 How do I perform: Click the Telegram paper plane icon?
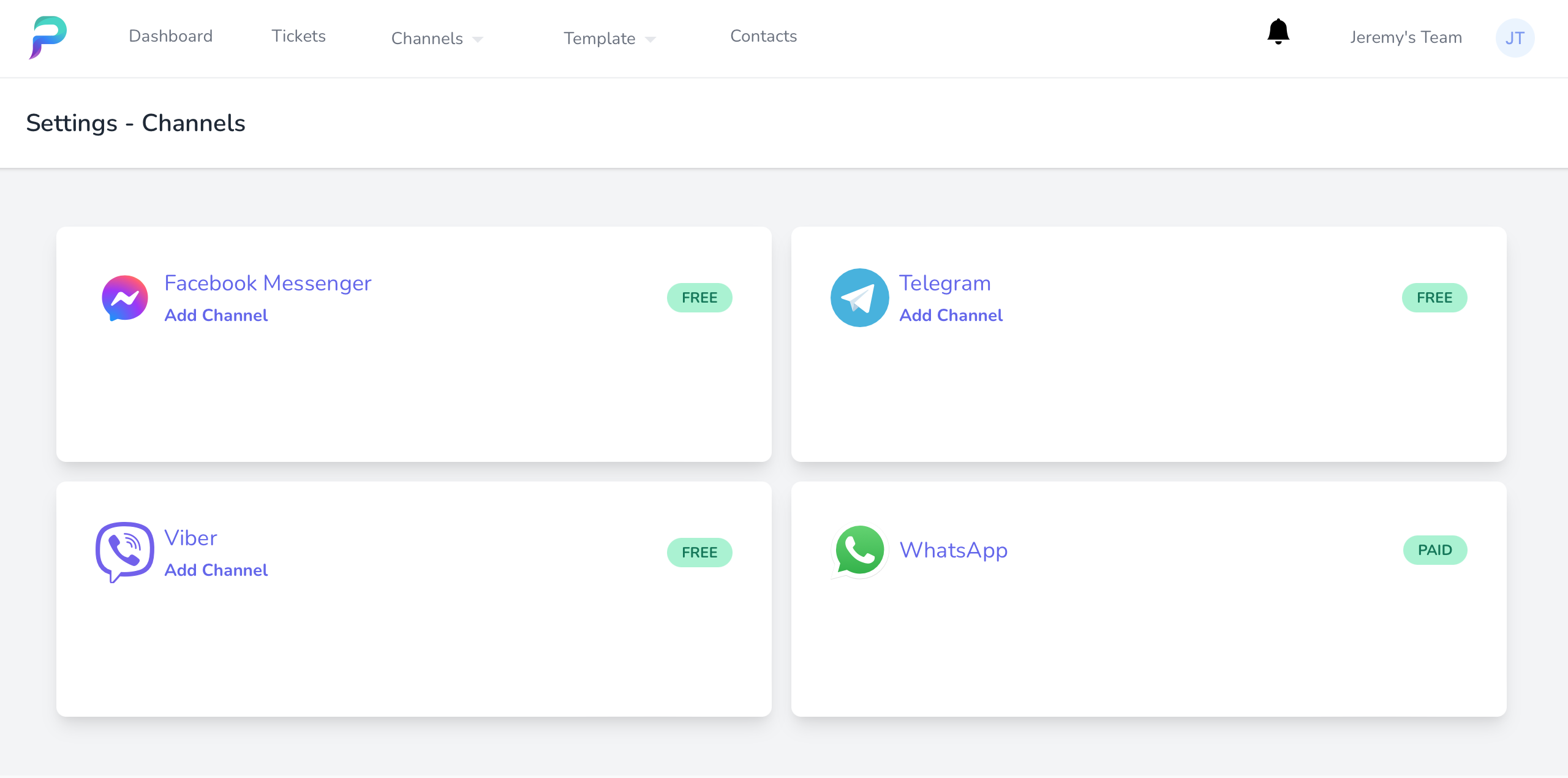pyautogui.click(x=859, y=298)
